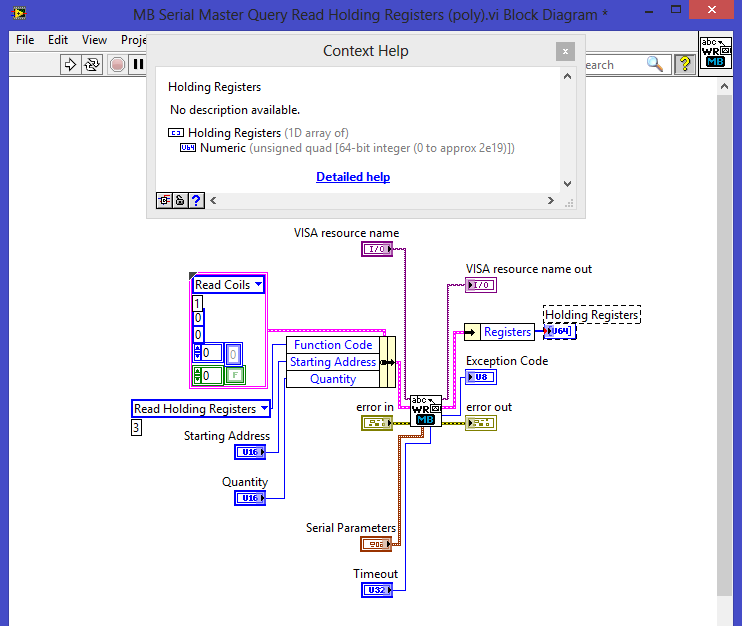Open the Read Holding Registers enum dropdown
The image size is (742, 626).
[x=265, y=408]
